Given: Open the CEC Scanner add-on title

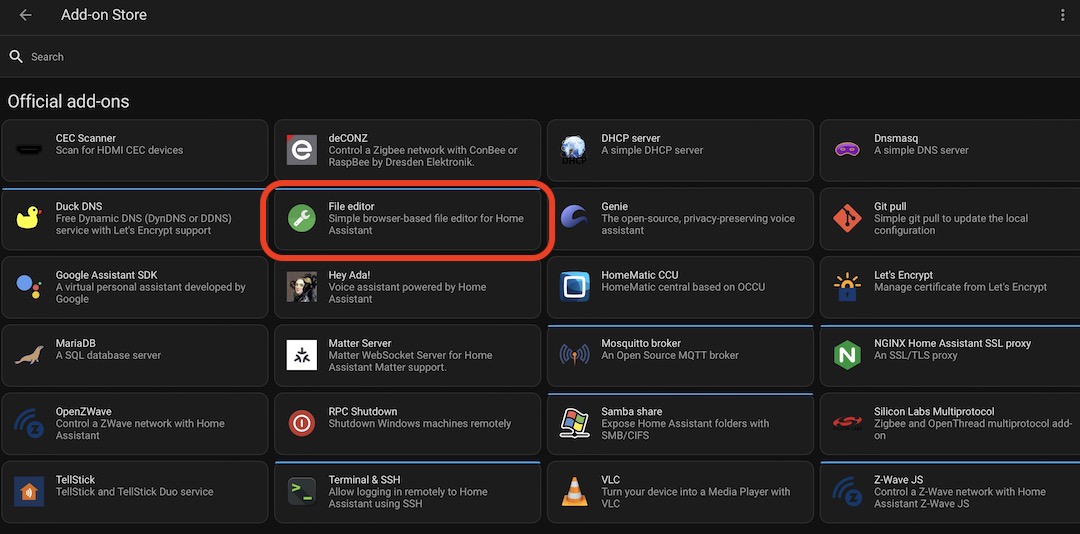Looking at the screenshot, I should [x=85, y=138].
